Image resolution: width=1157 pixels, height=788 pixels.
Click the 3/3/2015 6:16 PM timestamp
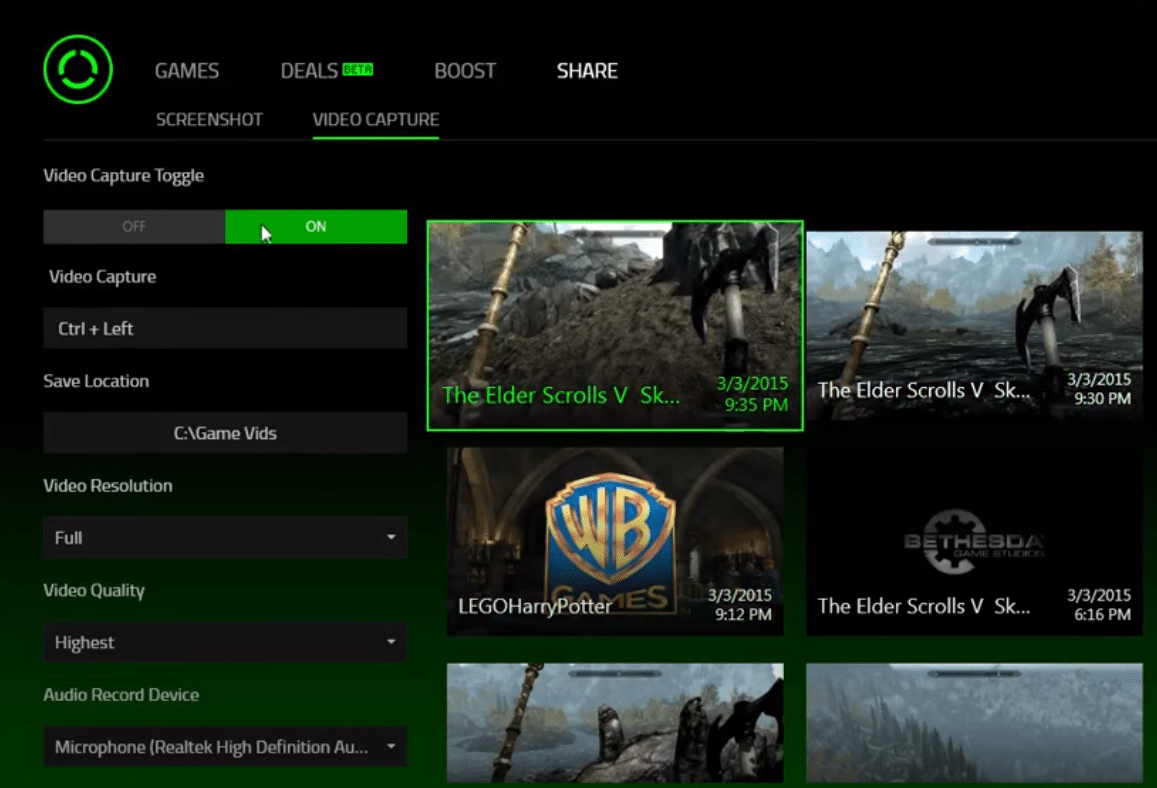[1099, 604]
